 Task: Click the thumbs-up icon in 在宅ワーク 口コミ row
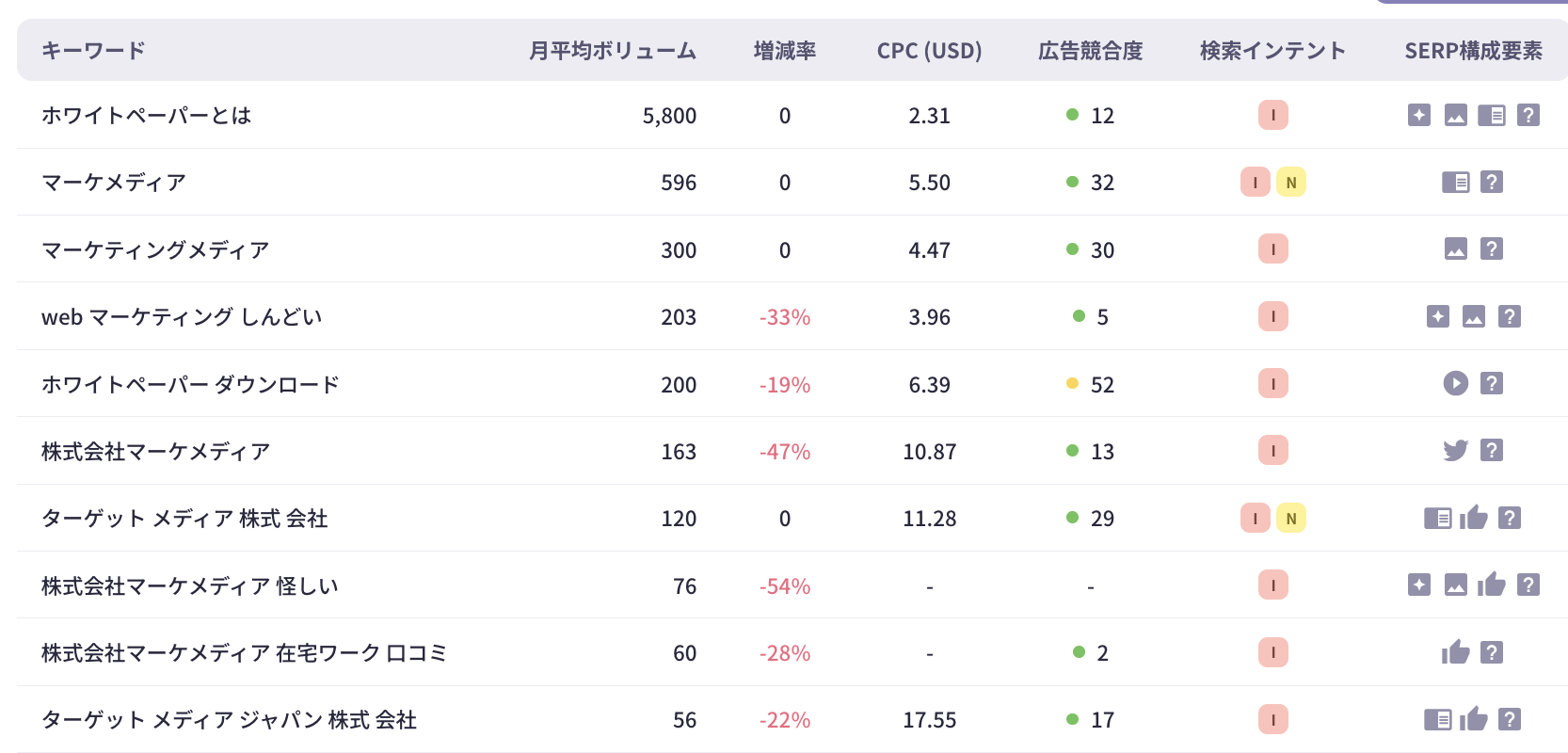[x=1455, y=652]
